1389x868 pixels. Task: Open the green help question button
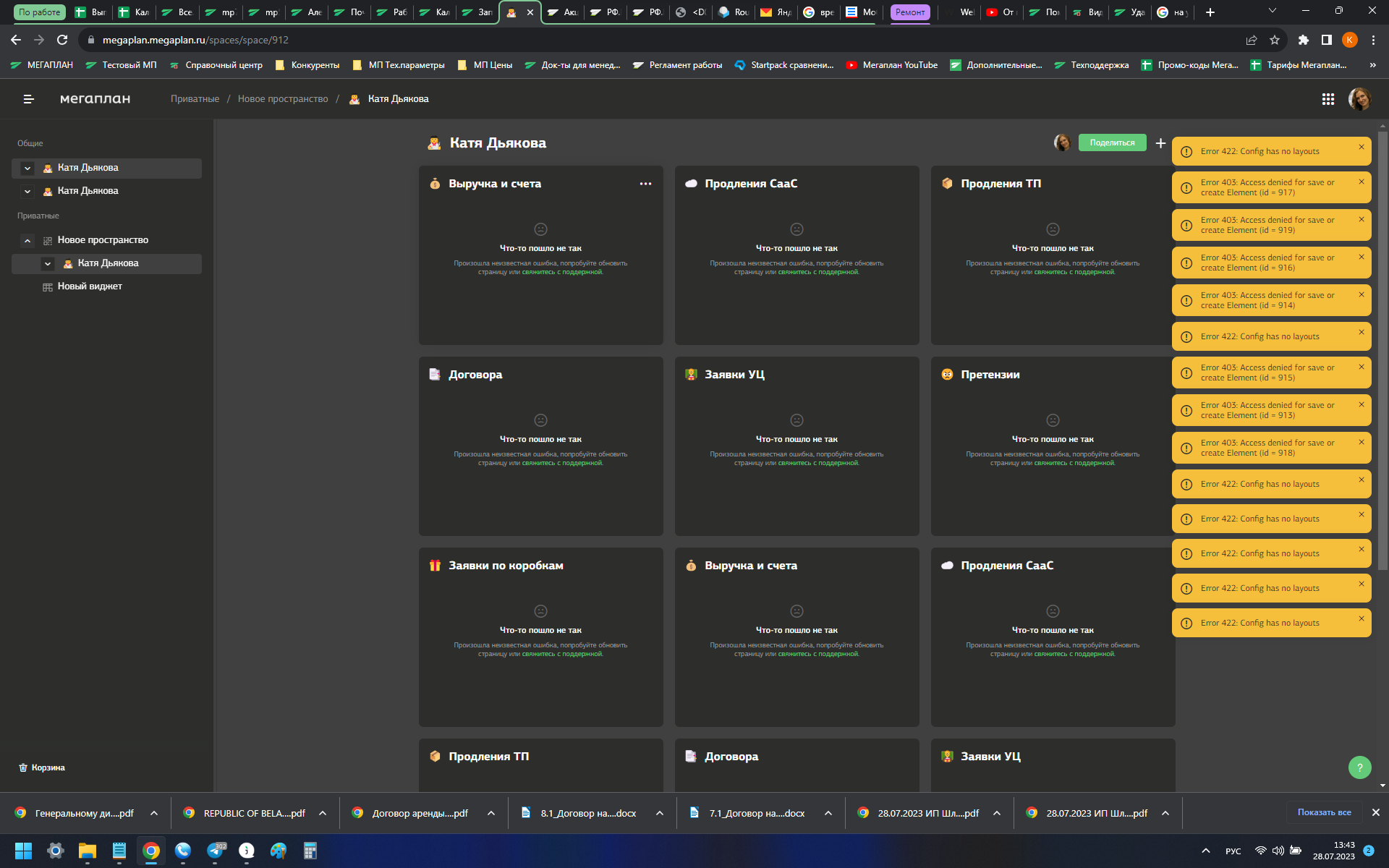[x=1359, y=767]
